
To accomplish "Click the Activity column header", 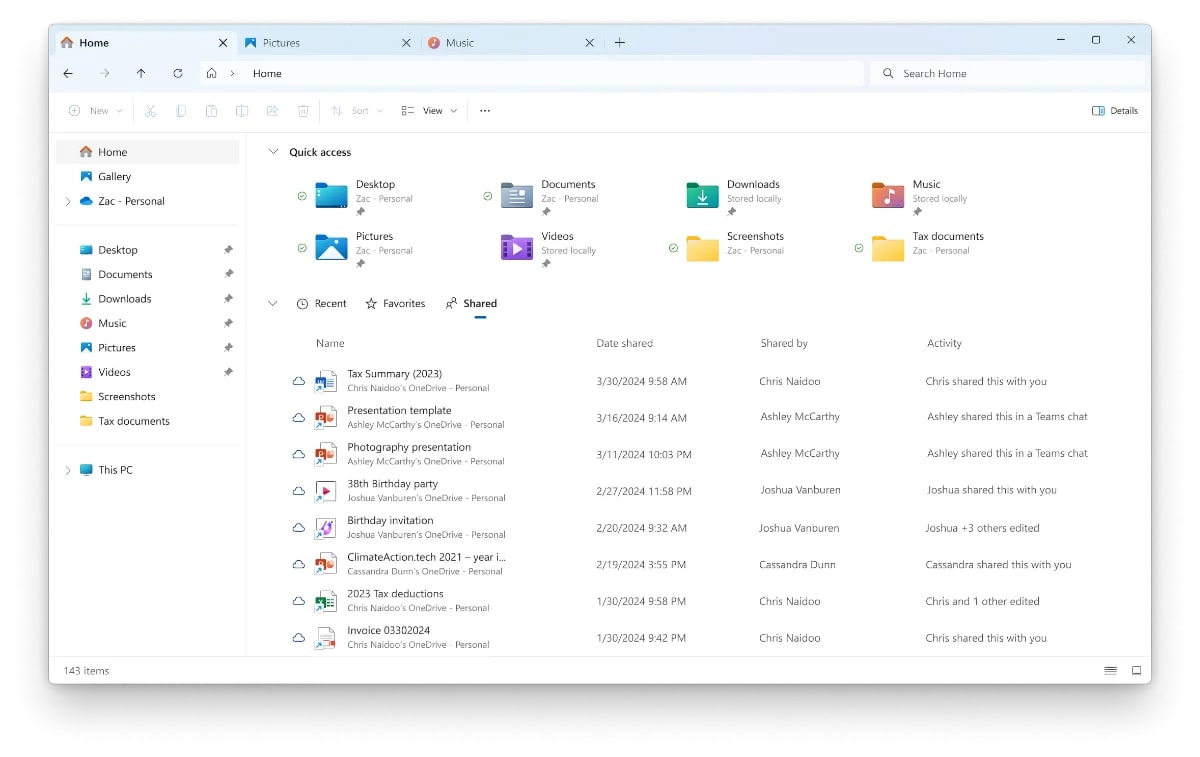I will 944,343.
